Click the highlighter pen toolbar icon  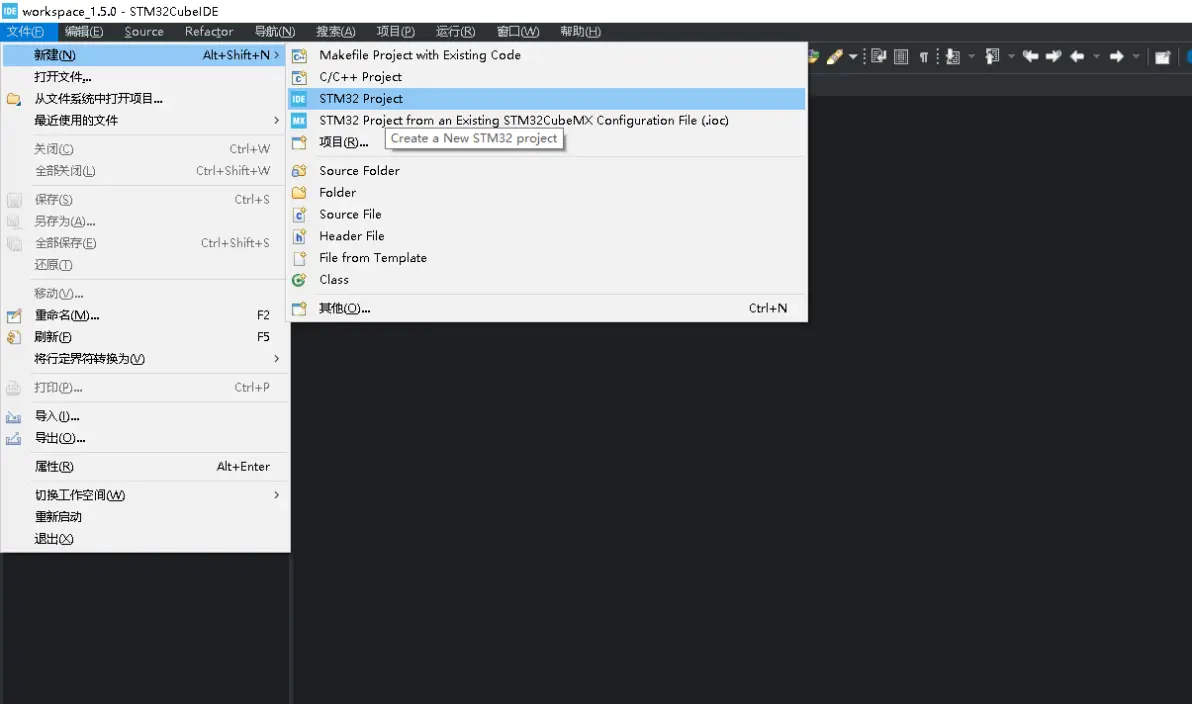tap(835, 56)
